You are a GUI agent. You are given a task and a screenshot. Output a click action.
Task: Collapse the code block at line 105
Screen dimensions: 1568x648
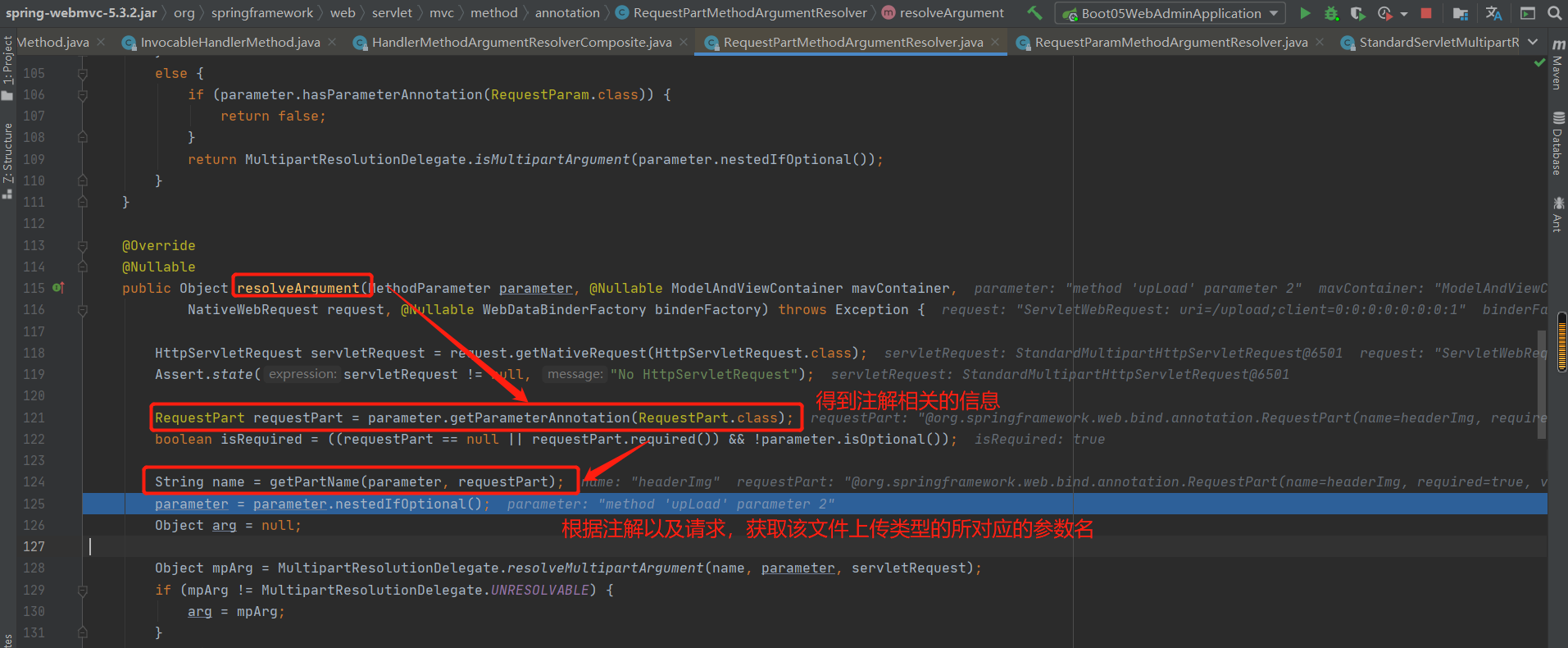click(83, 73)
